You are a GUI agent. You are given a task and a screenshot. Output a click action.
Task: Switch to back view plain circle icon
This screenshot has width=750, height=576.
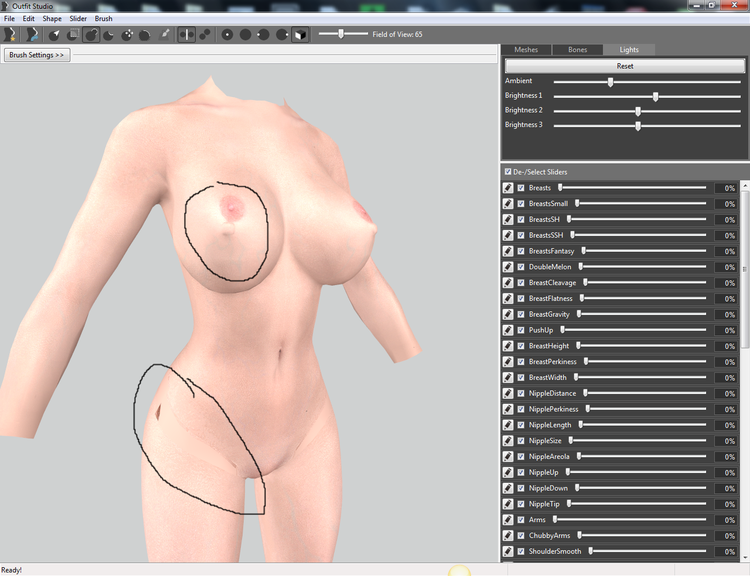pos(245,34)
